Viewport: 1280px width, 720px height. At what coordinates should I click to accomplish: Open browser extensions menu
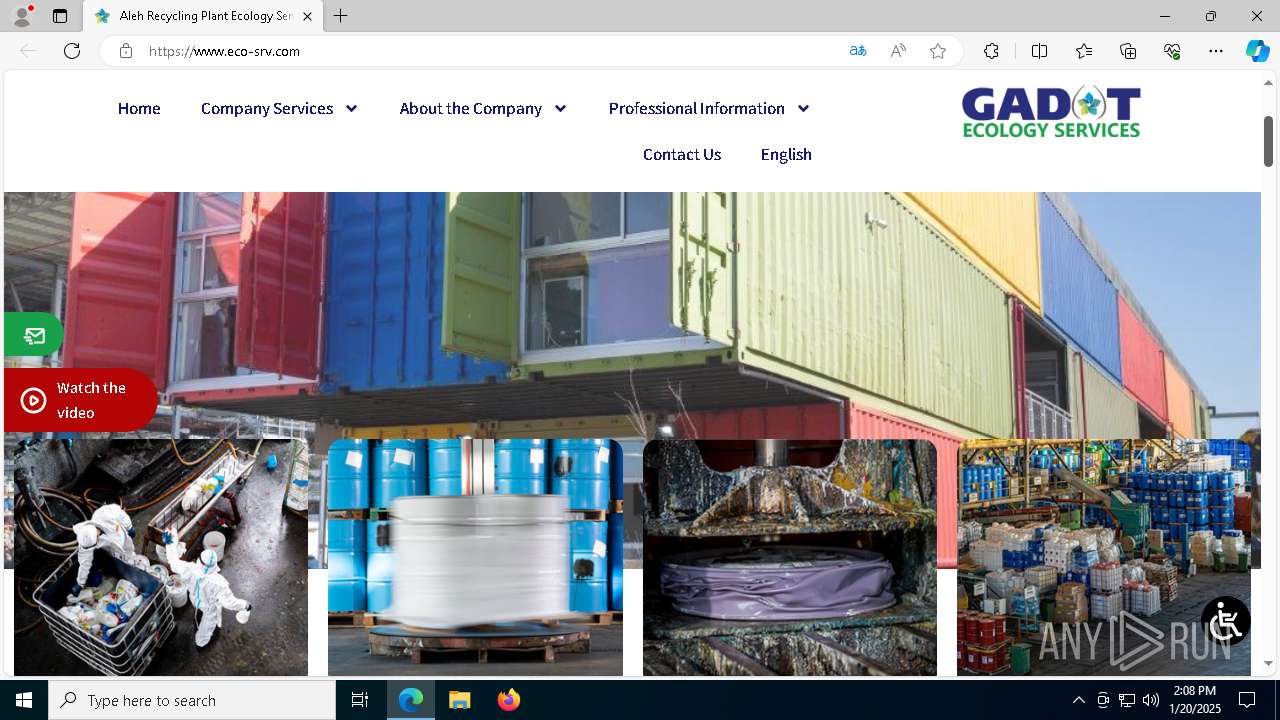pyautogui.click(x=991, y=51)
